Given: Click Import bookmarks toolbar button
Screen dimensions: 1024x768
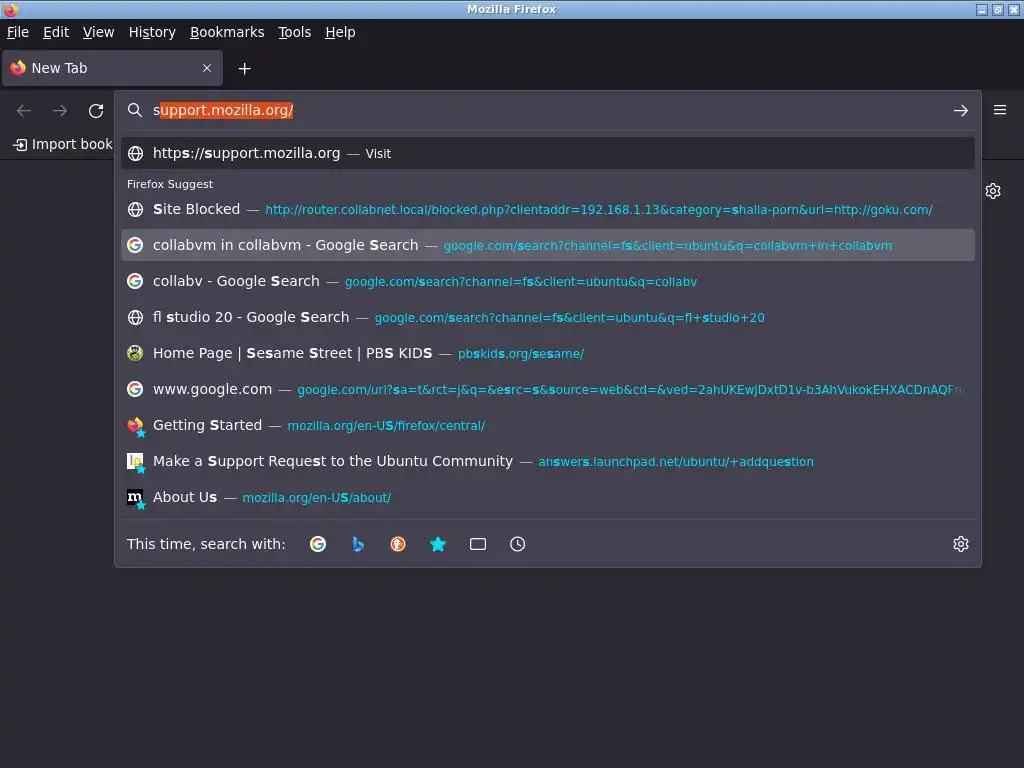Looking at the screenshot, I should (63, 144).
